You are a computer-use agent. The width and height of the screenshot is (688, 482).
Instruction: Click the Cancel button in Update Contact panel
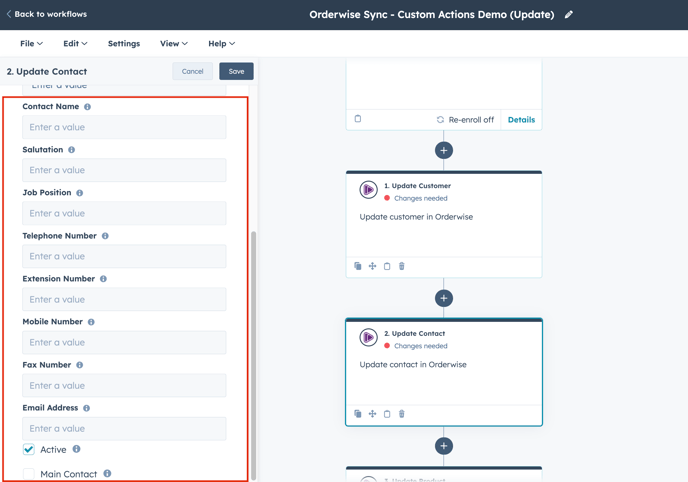192,71
